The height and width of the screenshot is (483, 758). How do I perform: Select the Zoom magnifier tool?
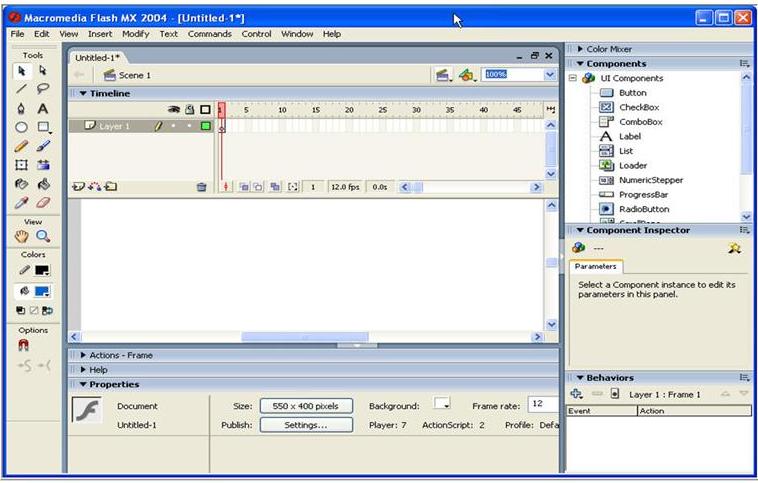pos(43,236)
